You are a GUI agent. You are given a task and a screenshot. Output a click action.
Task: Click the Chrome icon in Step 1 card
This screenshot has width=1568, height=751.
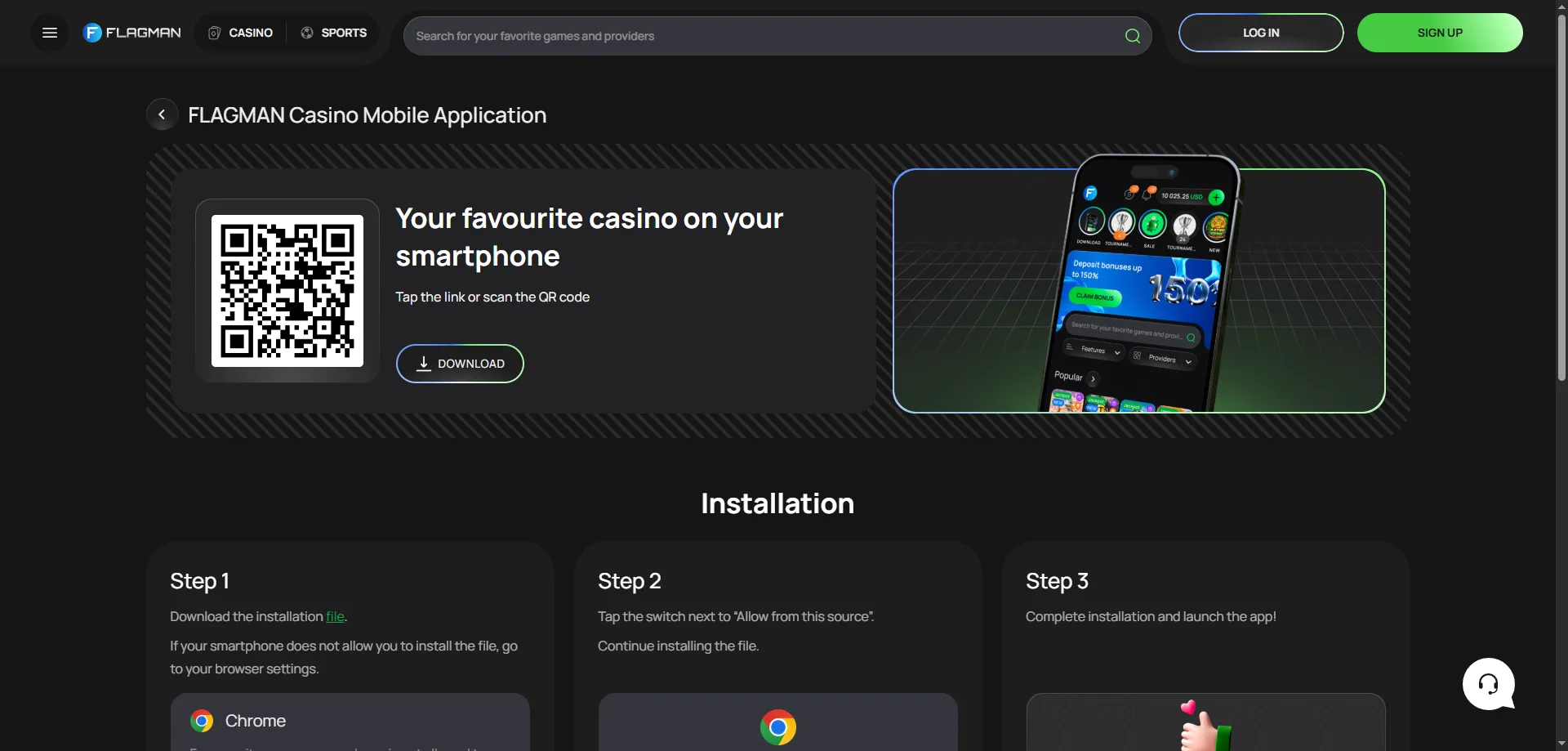point(202,721)
